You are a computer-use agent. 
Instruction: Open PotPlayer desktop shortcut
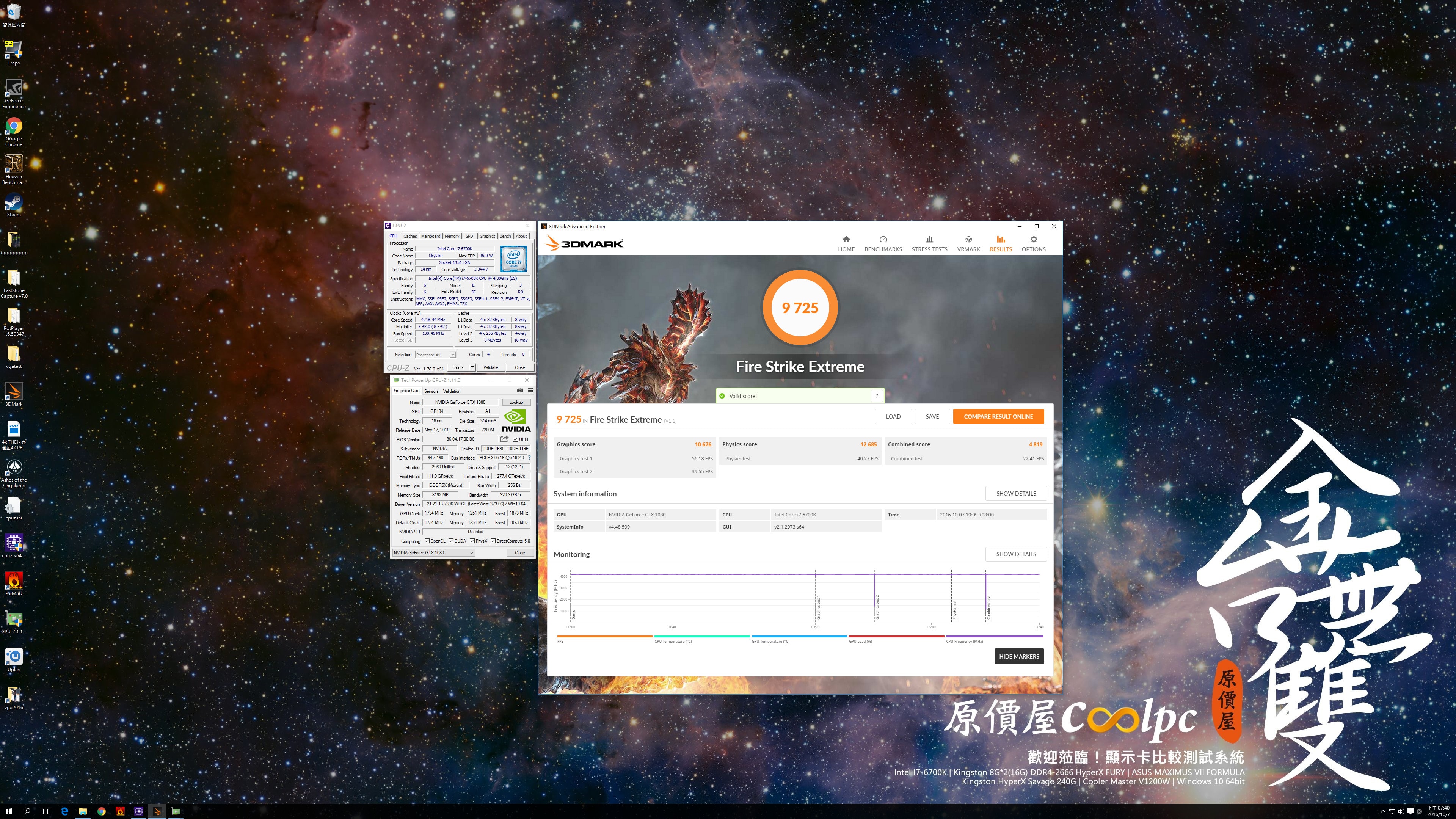(14, 322)
